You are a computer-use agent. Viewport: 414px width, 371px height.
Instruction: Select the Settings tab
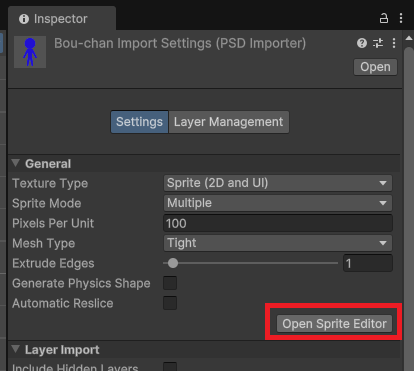pyautogui.click(x=139, y=122)
